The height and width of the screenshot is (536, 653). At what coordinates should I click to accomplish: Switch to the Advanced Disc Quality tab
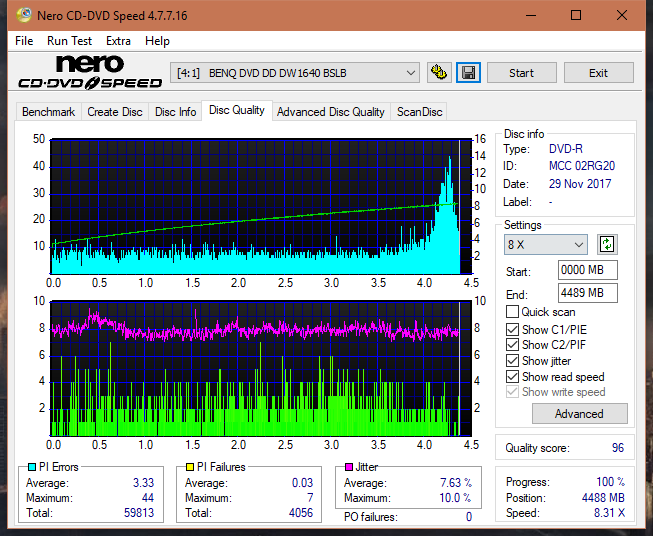(x=331, y=112)
